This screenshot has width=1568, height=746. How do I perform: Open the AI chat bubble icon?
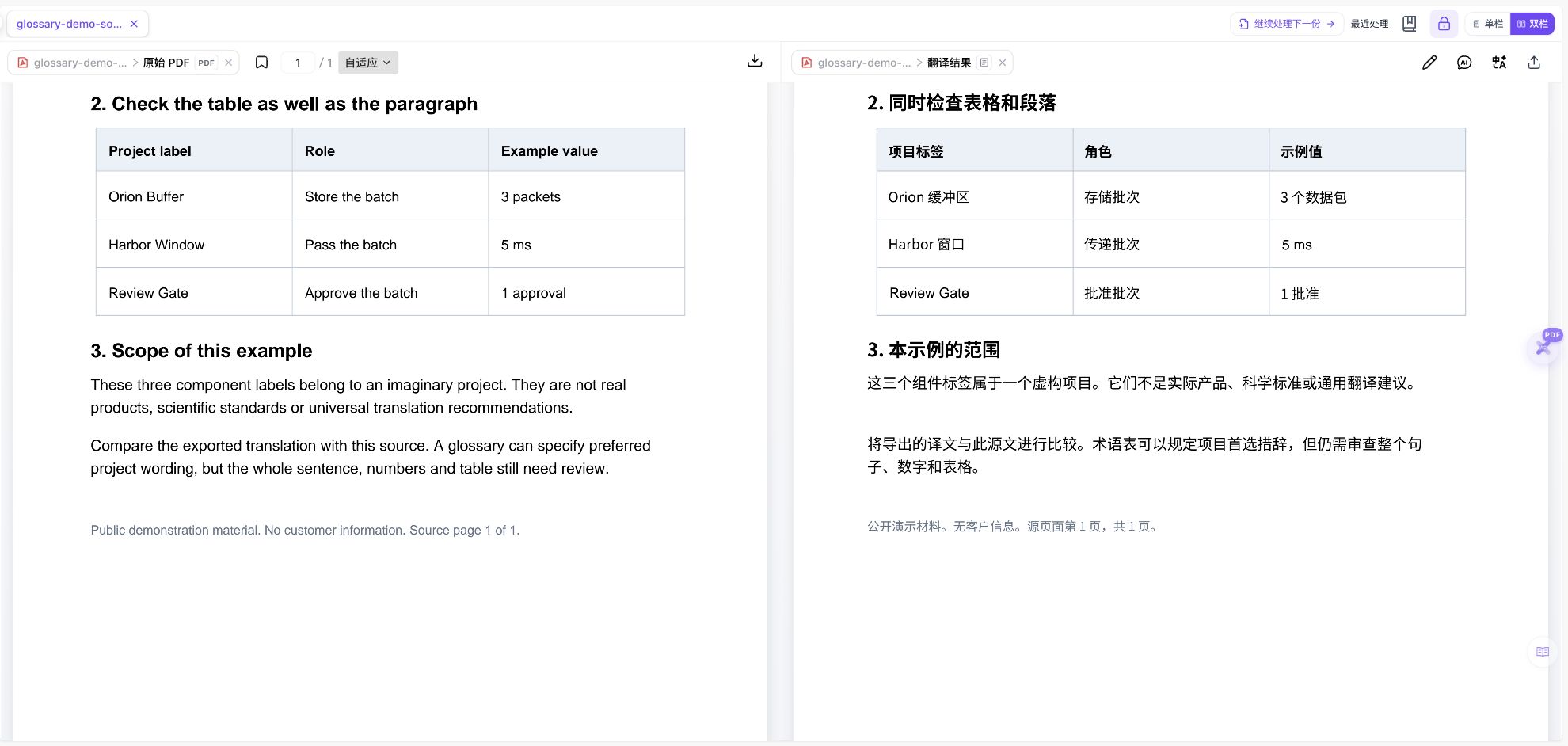coord(1464,63)
